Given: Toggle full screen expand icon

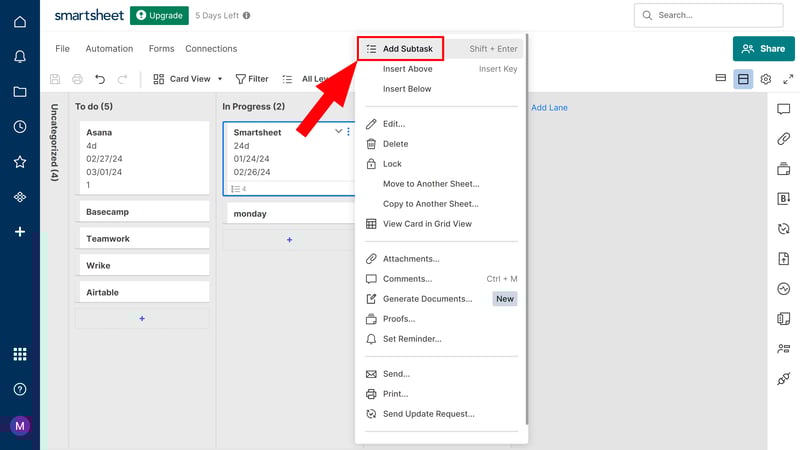Looking at the screenshot, I should click(x=788, y=79).
